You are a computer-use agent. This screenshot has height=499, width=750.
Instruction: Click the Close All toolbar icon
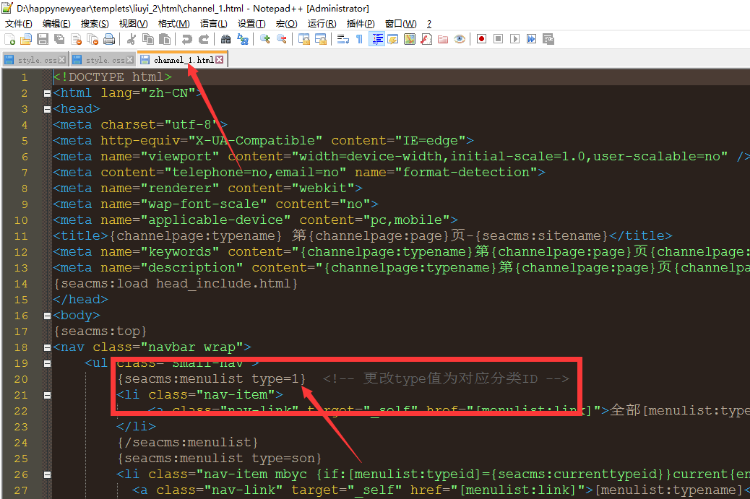93,39
